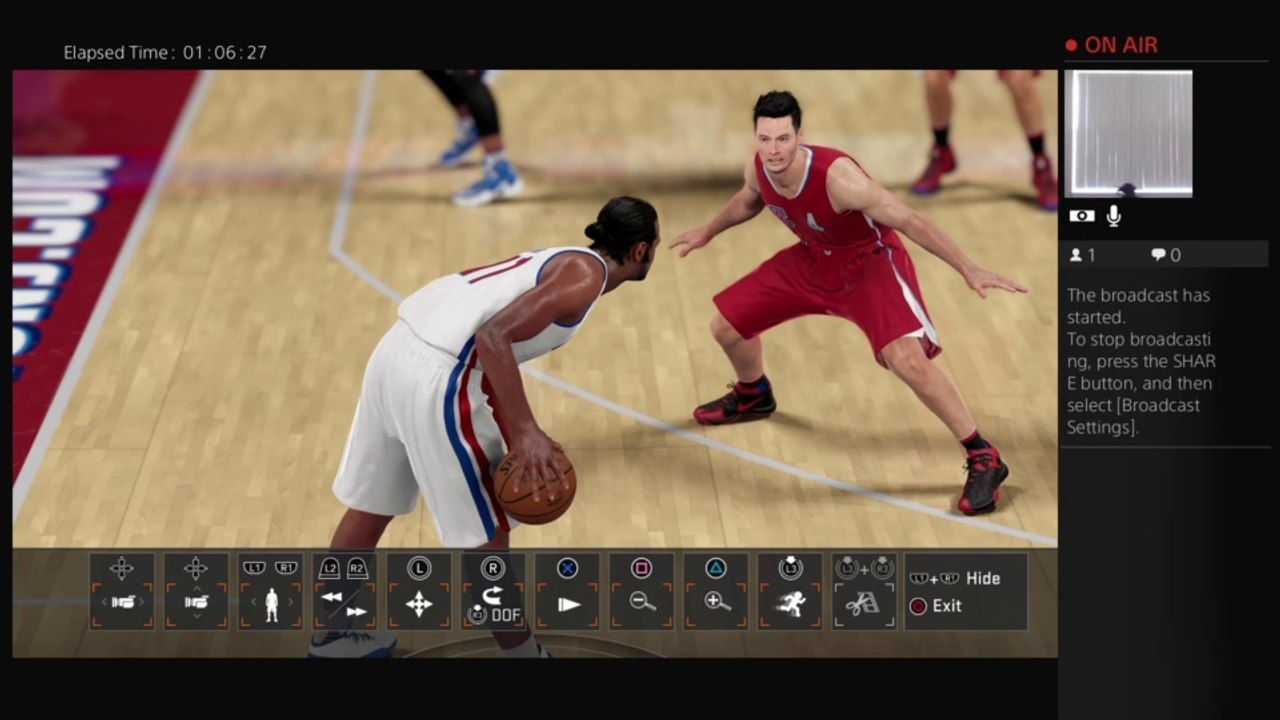The height and width of the screenshot is (720, 1280).
Task: Play the replay with the X button
Action: coord(567,591)
